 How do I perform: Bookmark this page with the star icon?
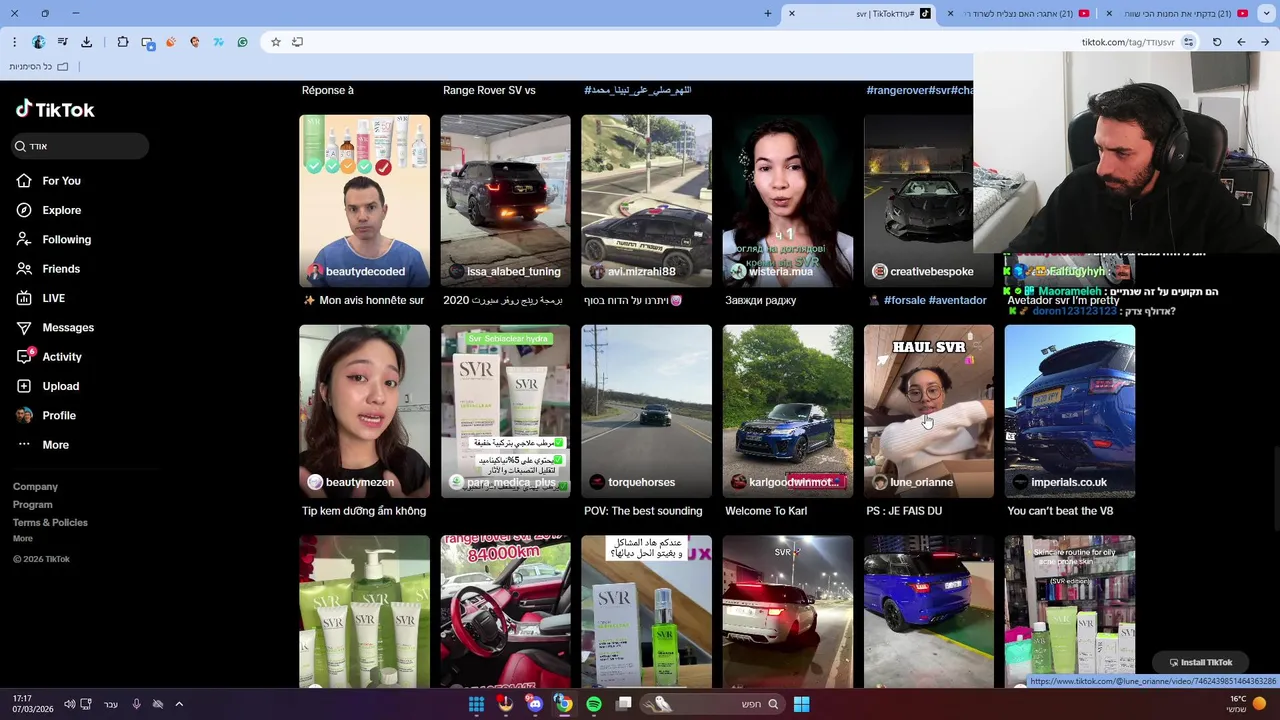click(x=276, y=42)
